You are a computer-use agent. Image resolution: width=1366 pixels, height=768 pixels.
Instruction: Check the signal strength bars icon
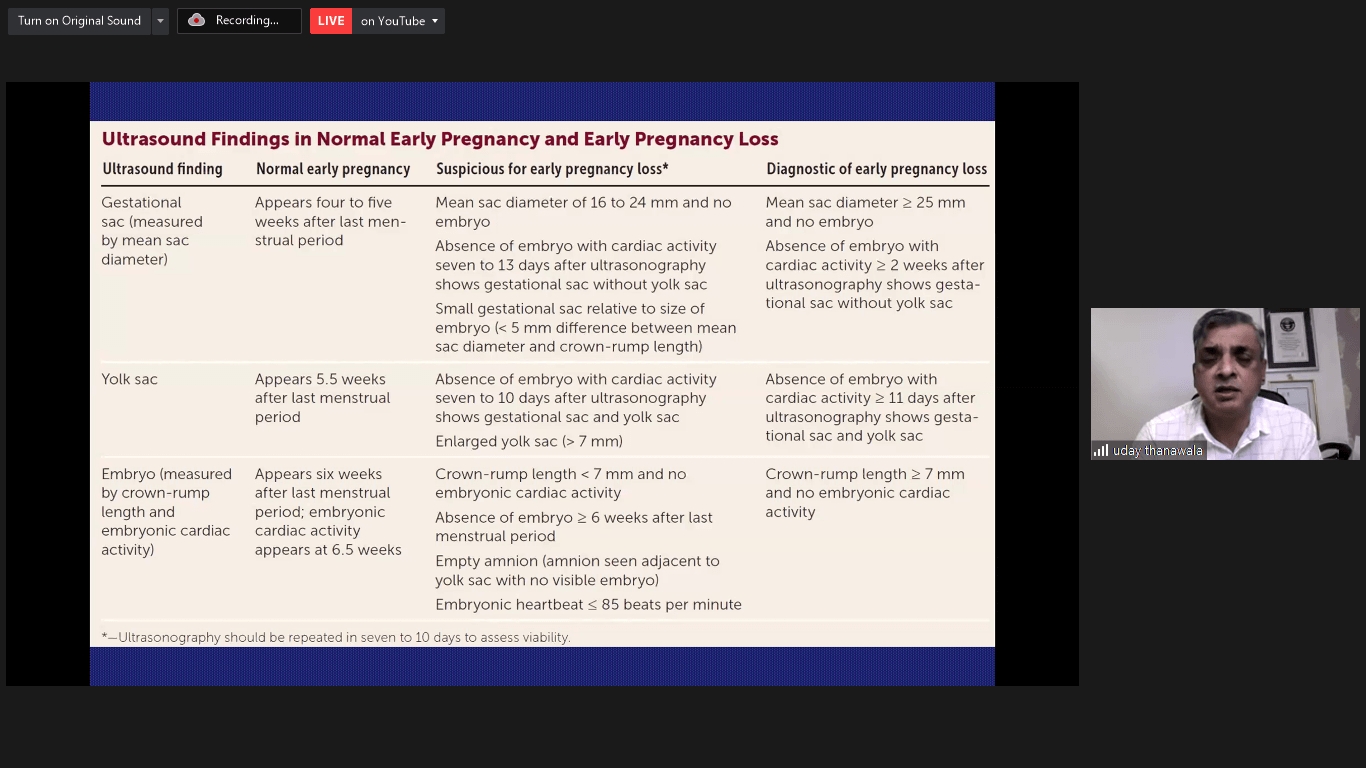(x=1101, y=451)
